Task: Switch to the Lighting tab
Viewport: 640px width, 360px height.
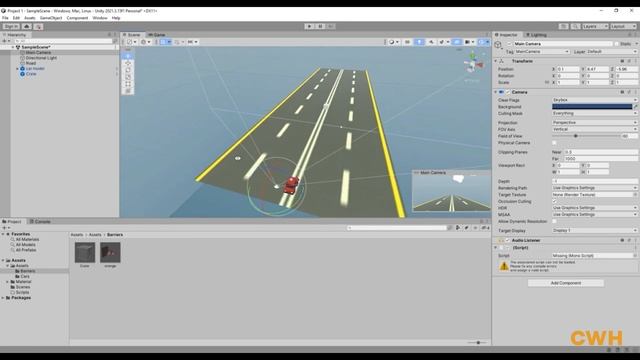Action: pos(536,35)
